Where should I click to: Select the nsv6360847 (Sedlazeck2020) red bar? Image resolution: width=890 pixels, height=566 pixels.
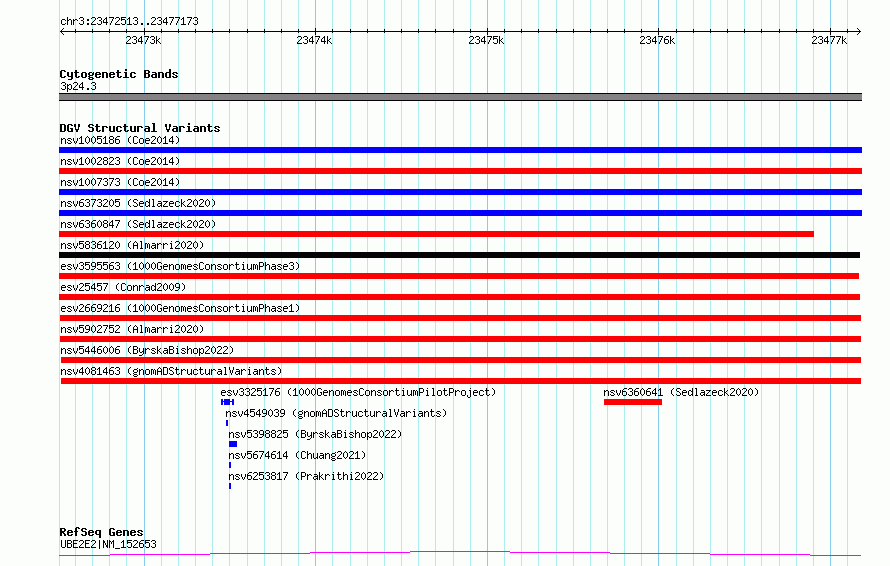(x=436, y=234)
